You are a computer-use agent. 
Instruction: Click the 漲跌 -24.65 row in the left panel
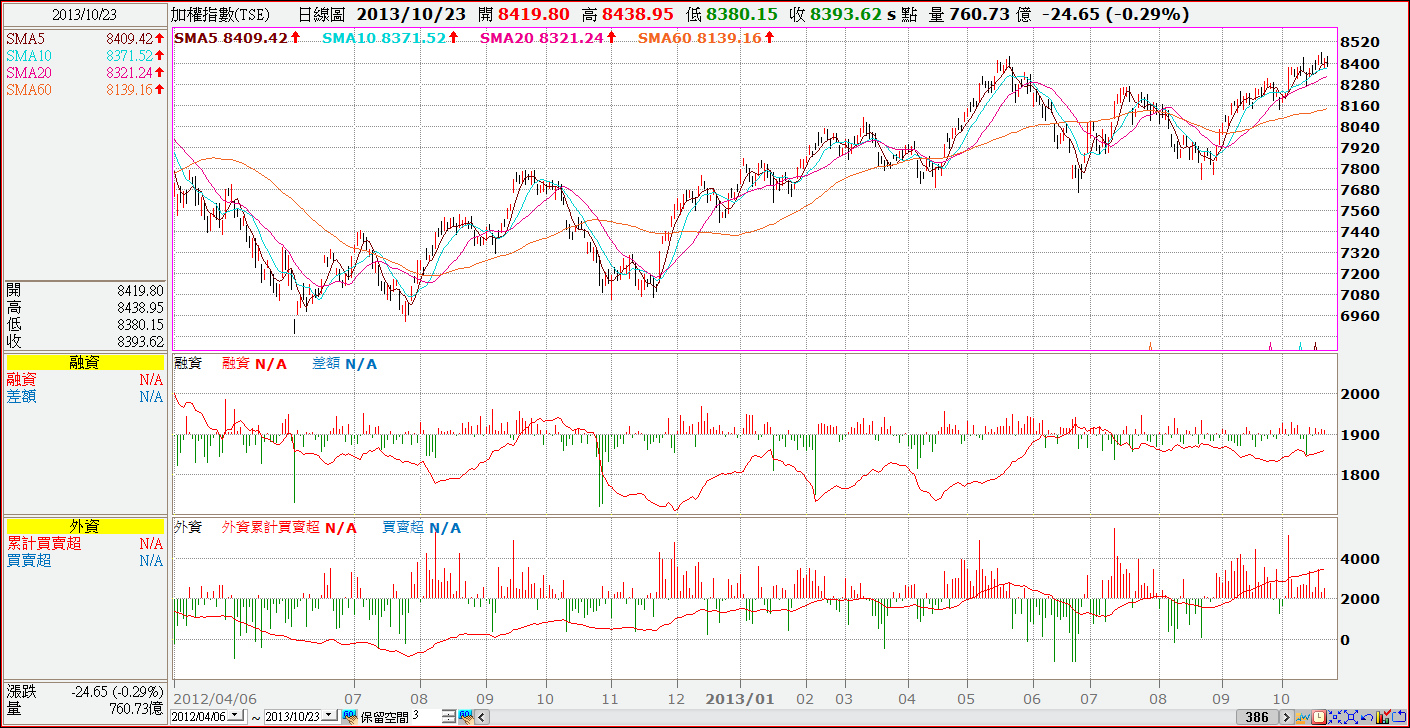click(84, 691)
